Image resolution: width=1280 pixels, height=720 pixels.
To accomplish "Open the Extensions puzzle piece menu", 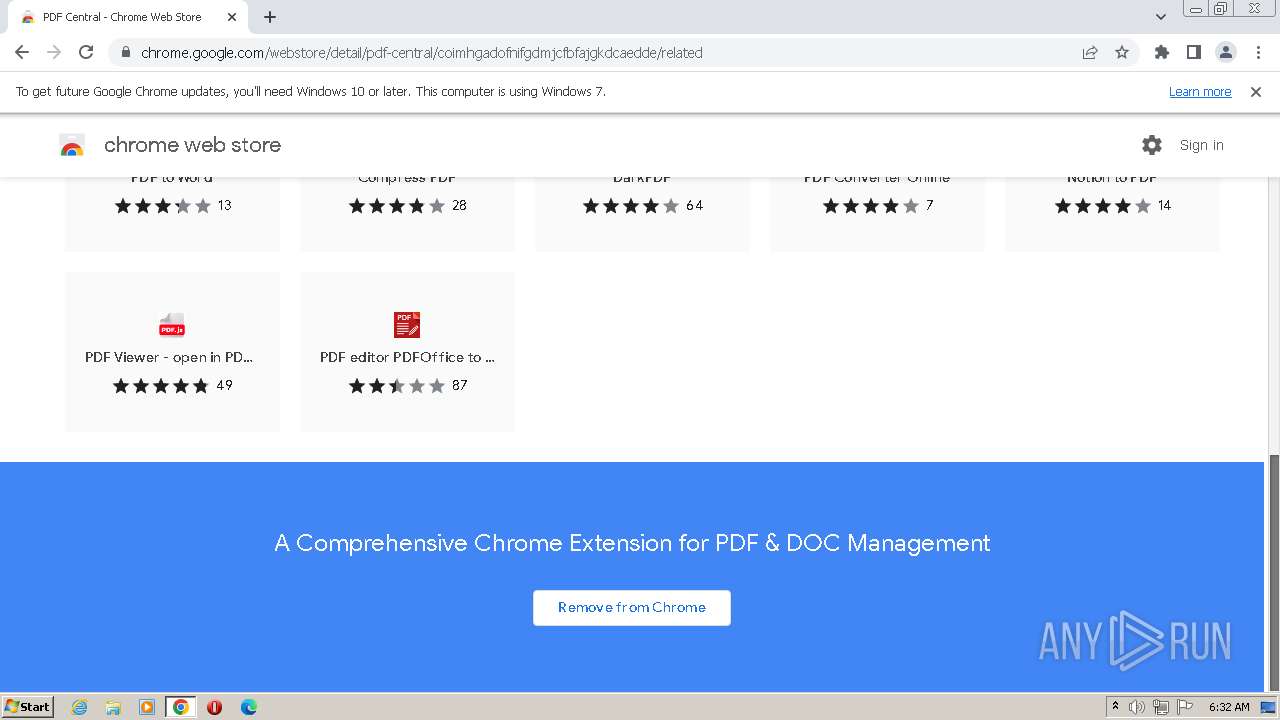I will [x=1162, y=52].
